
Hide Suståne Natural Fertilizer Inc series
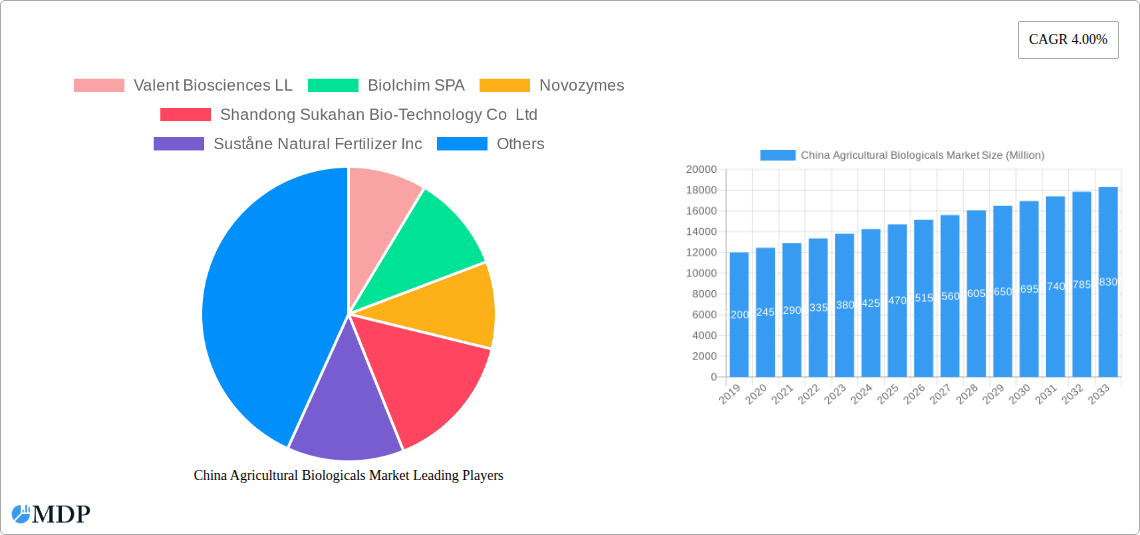[x=288, y=144]
